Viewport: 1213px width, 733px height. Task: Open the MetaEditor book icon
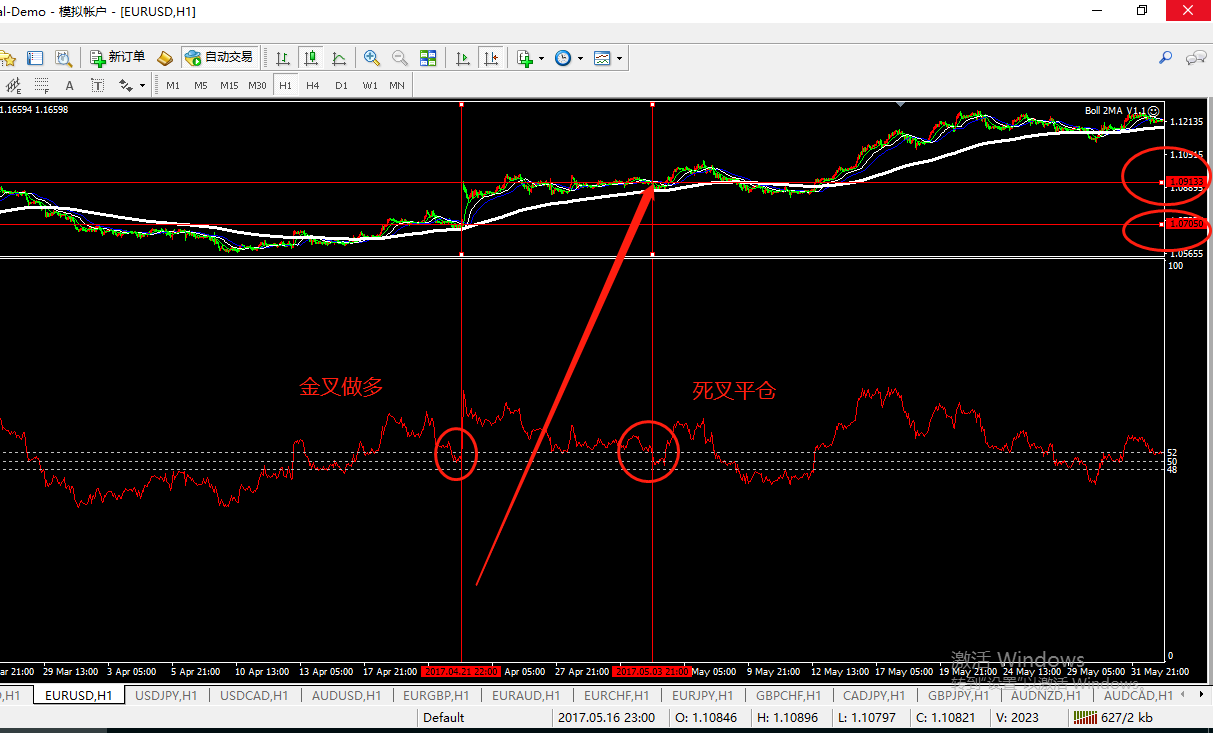point(165,58)
